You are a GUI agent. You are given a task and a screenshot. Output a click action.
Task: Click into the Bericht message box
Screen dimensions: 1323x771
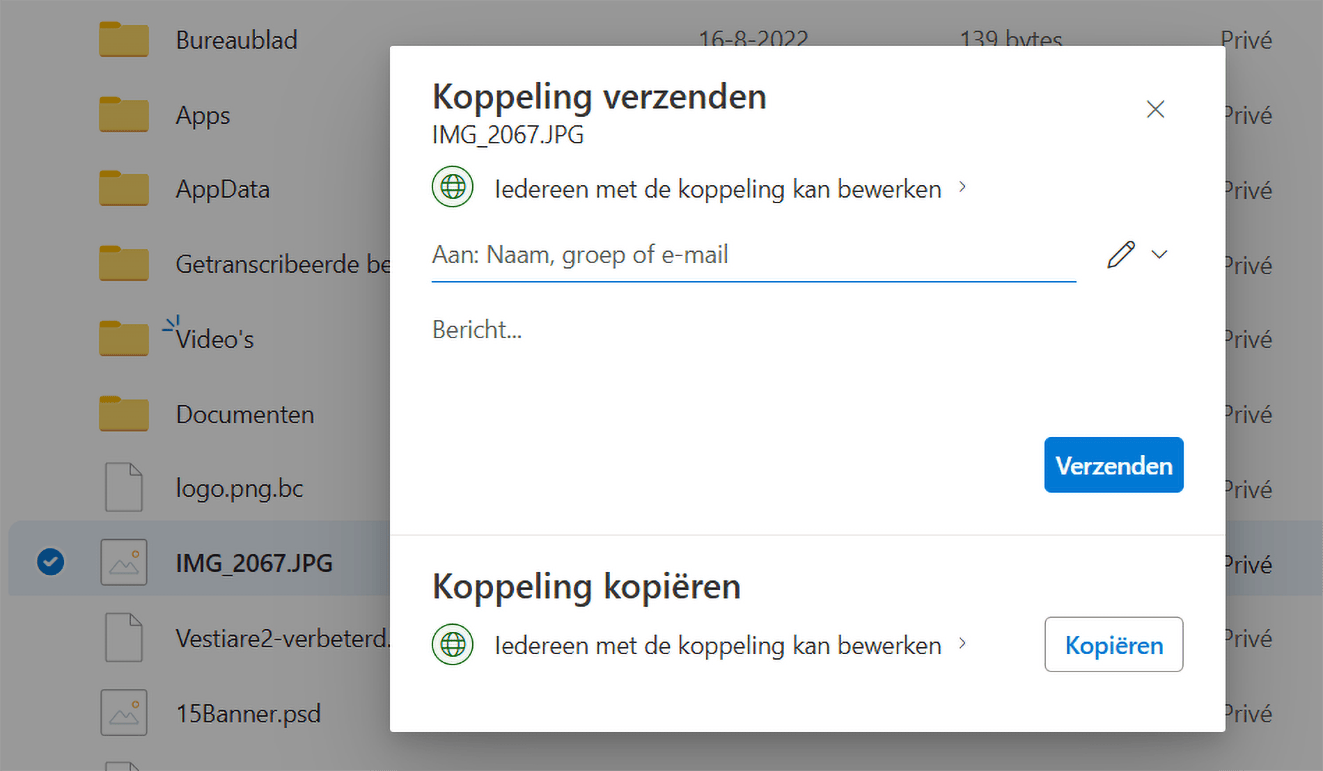(x=806, y=360)
